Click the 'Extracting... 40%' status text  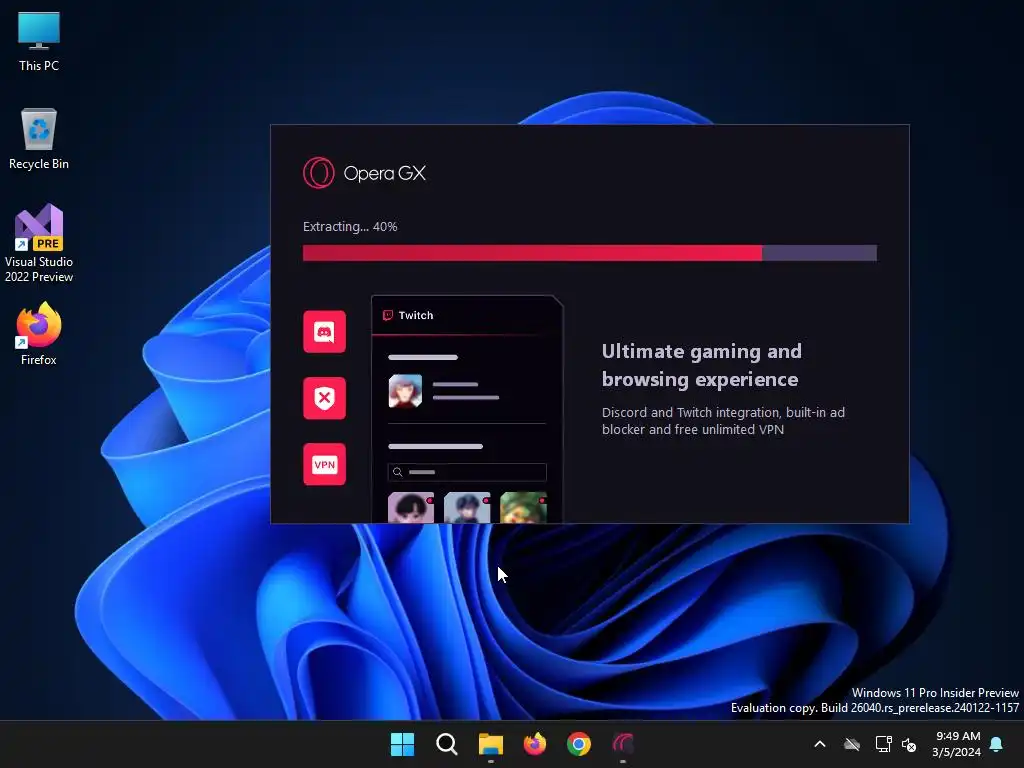pos(350,227)
